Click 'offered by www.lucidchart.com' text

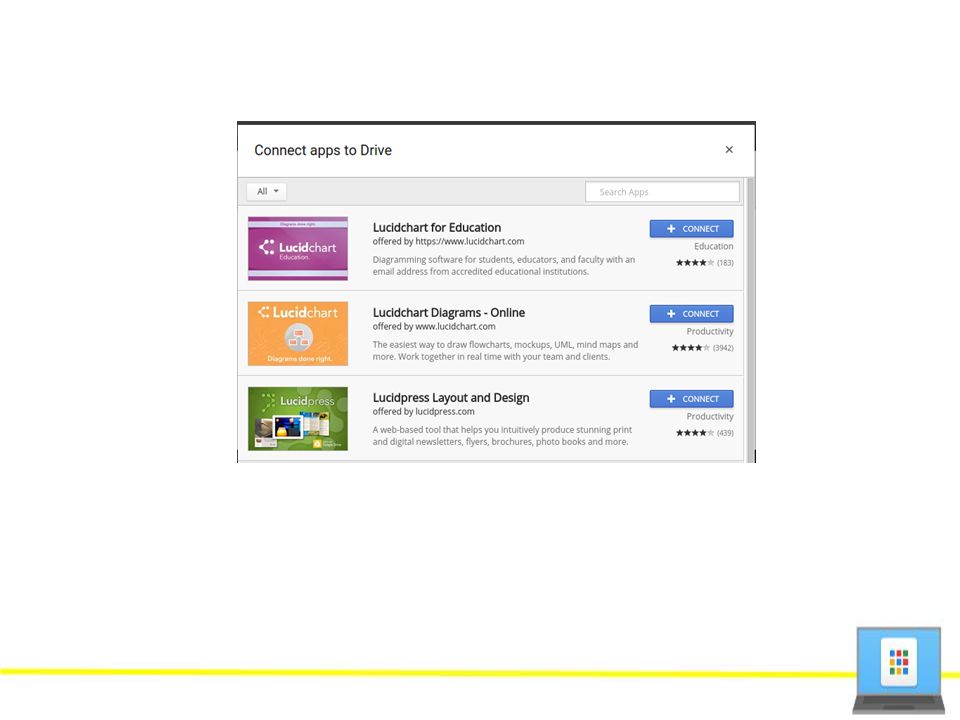click(x=434, y=326)
